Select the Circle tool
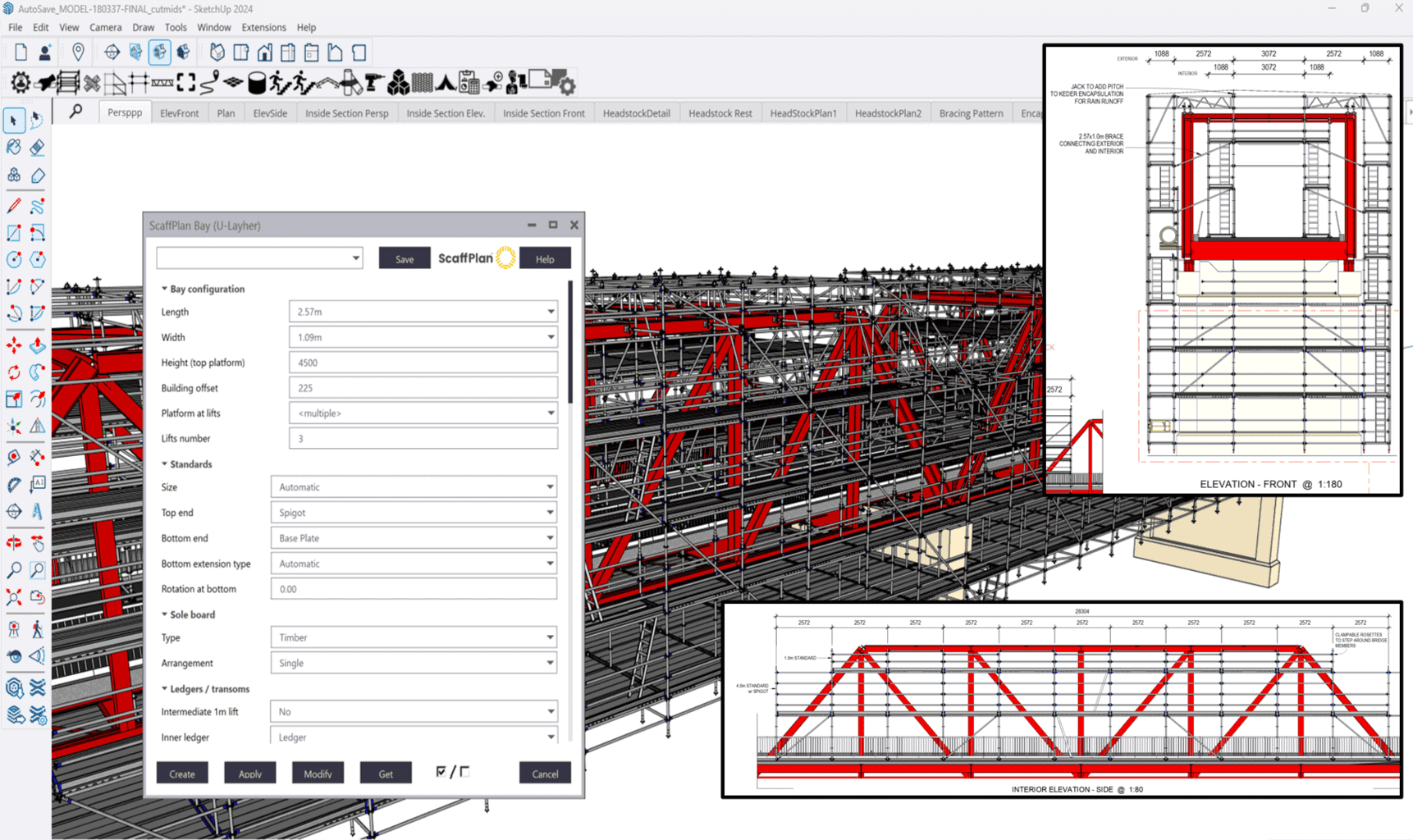This screenshot has height=840, width=1413. tap(14, 259)
